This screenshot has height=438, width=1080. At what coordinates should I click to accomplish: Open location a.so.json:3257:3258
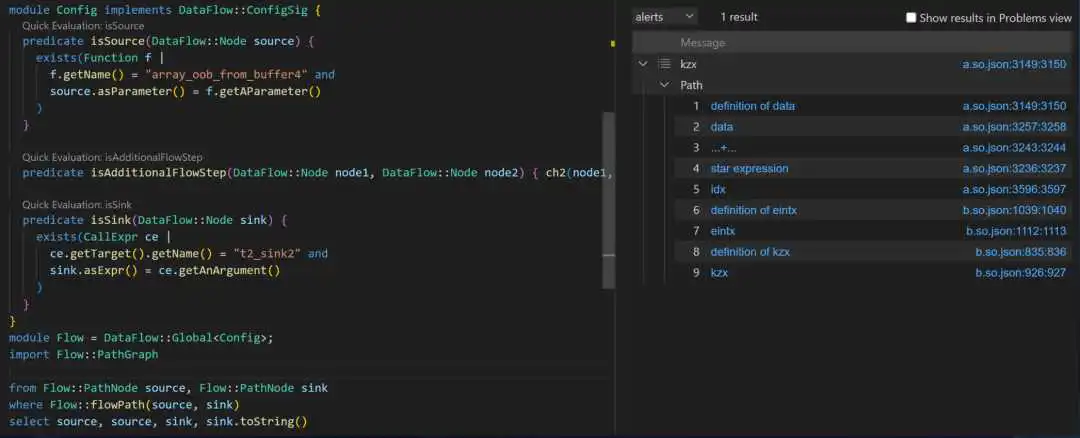pyautogui.click(x=1014, y=127)
